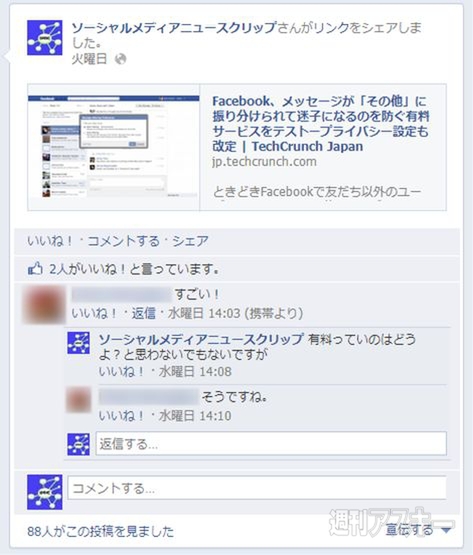Focus the コメントする... comment input field
This screenshot has width=473, height=555.
(257, 488)
